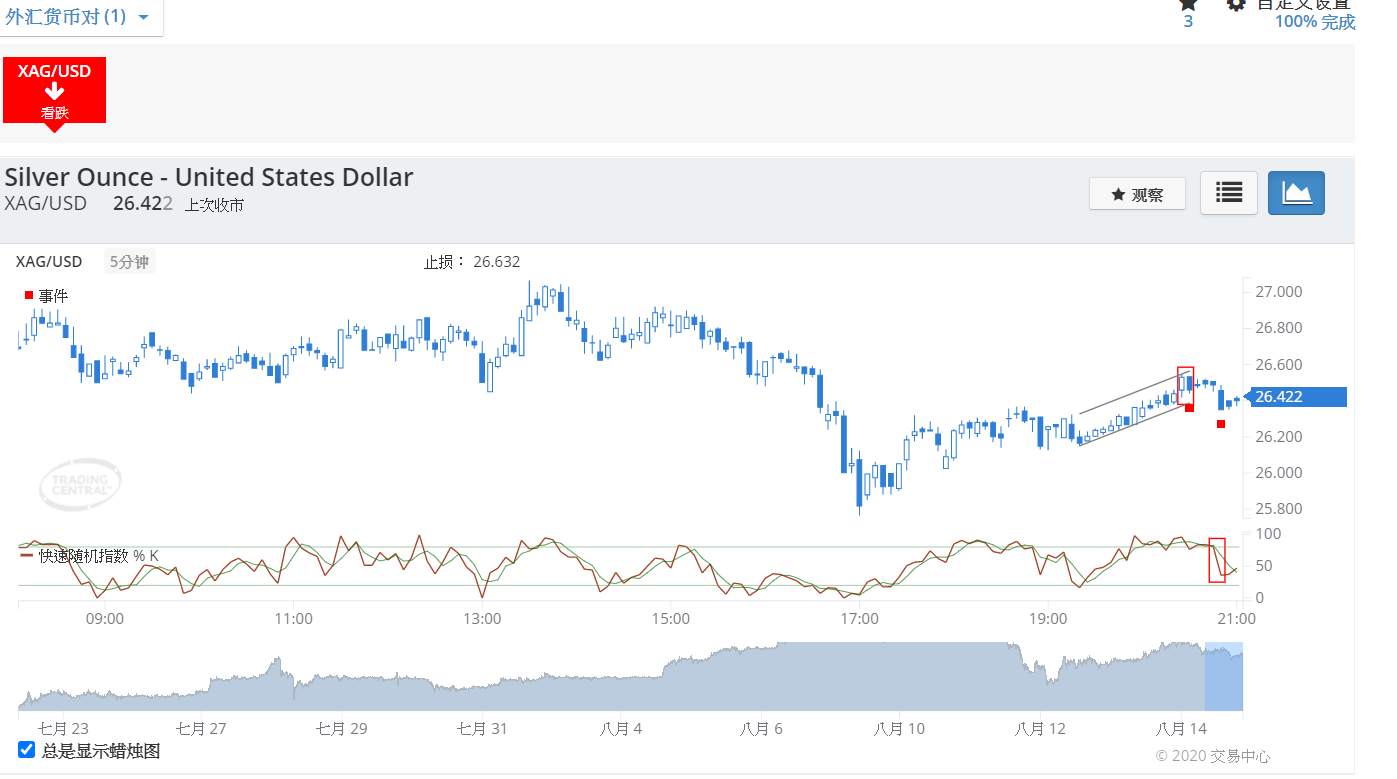The image size is (1397, 779).
Task: Select the area chart view icon
Action: click(x=1296, y=193)
